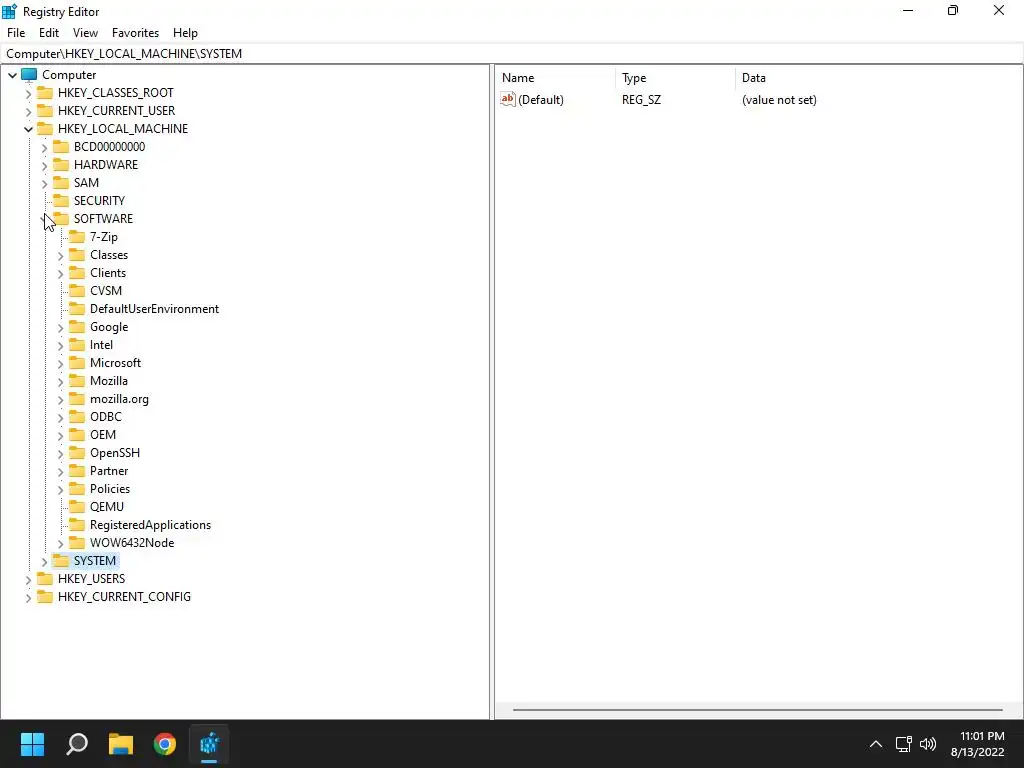Click the Name column header

pos(555,78)
